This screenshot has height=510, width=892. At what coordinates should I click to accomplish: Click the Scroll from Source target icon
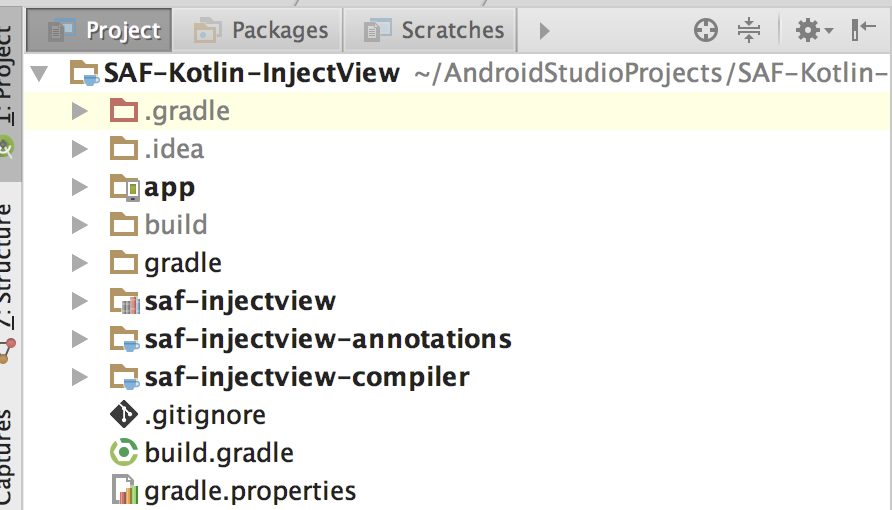coord(706,31)
